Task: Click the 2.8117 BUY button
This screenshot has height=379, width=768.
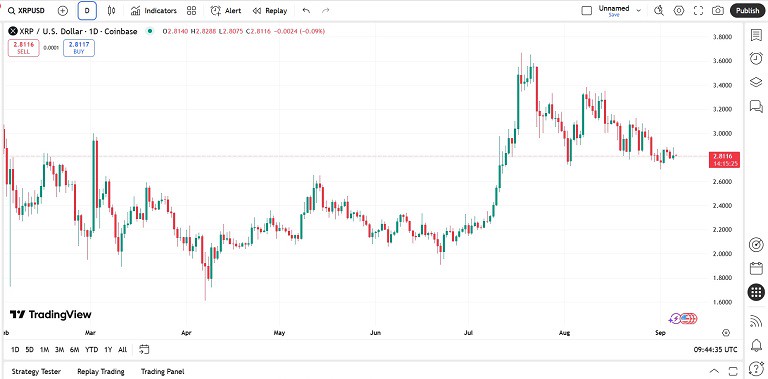Action: click(x=79, y=47)
